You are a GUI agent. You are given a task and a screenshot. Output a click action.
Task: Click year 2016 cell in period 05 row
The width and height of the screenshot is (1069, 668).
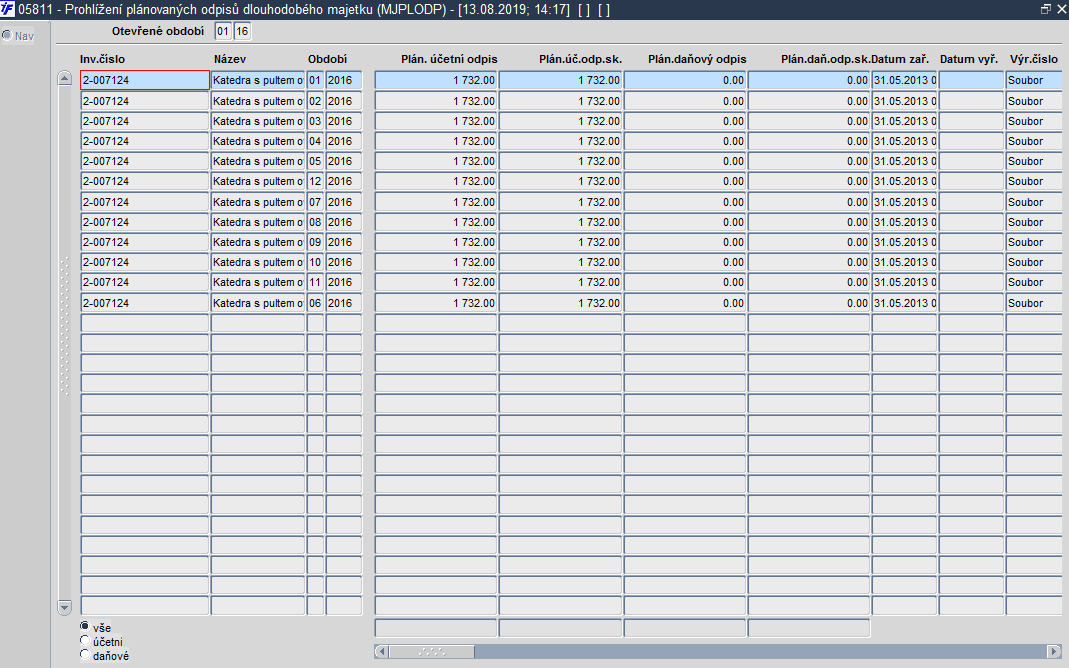point(344,161)
